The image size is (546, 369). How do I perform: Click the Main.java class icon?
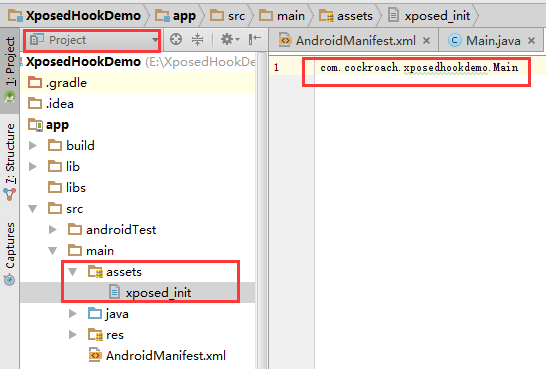pyautogui.click(x=454, y=41)
